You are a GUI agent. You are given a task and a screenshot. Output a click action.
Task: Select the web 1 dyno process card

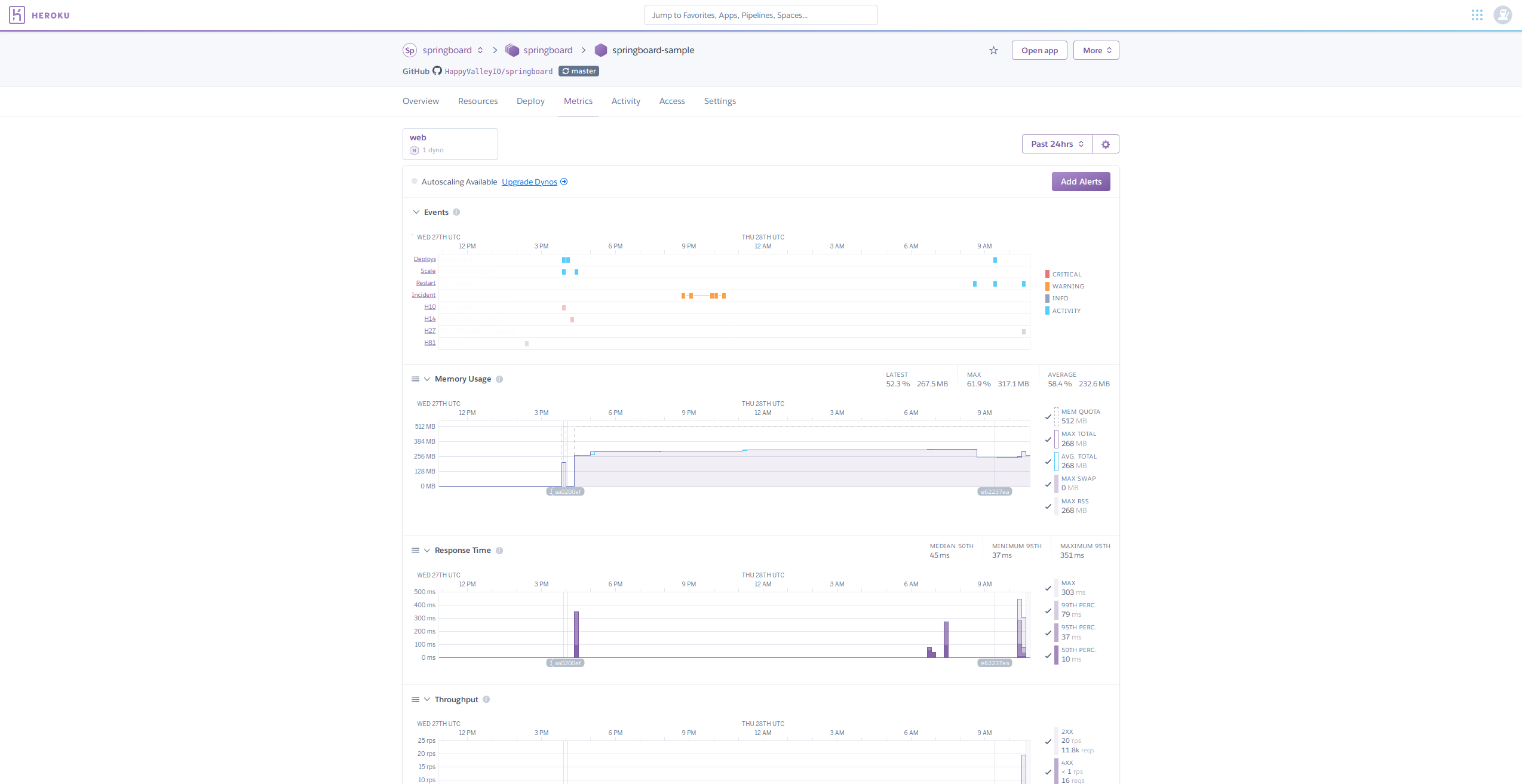point(450,144)
